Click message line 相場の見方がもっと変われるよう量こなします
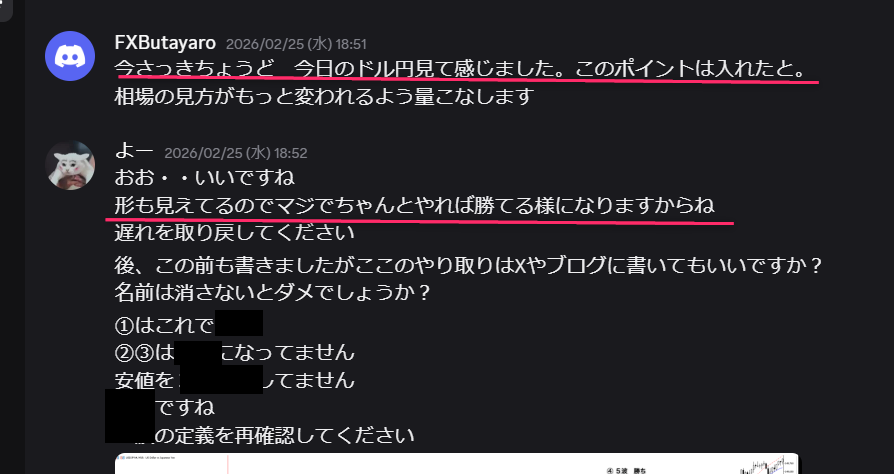 pos(323,97)
